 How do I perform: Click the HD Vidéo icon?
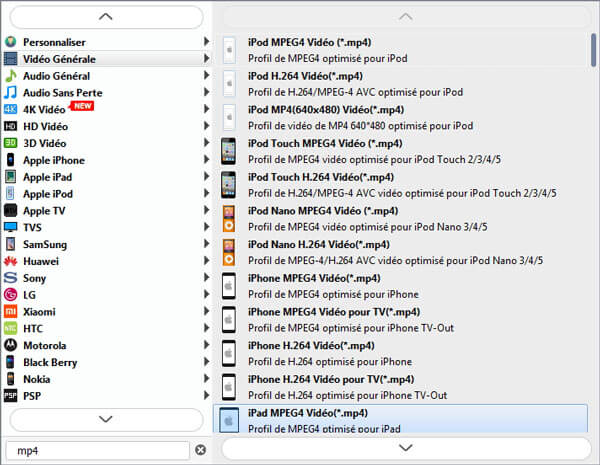[10, 126]
